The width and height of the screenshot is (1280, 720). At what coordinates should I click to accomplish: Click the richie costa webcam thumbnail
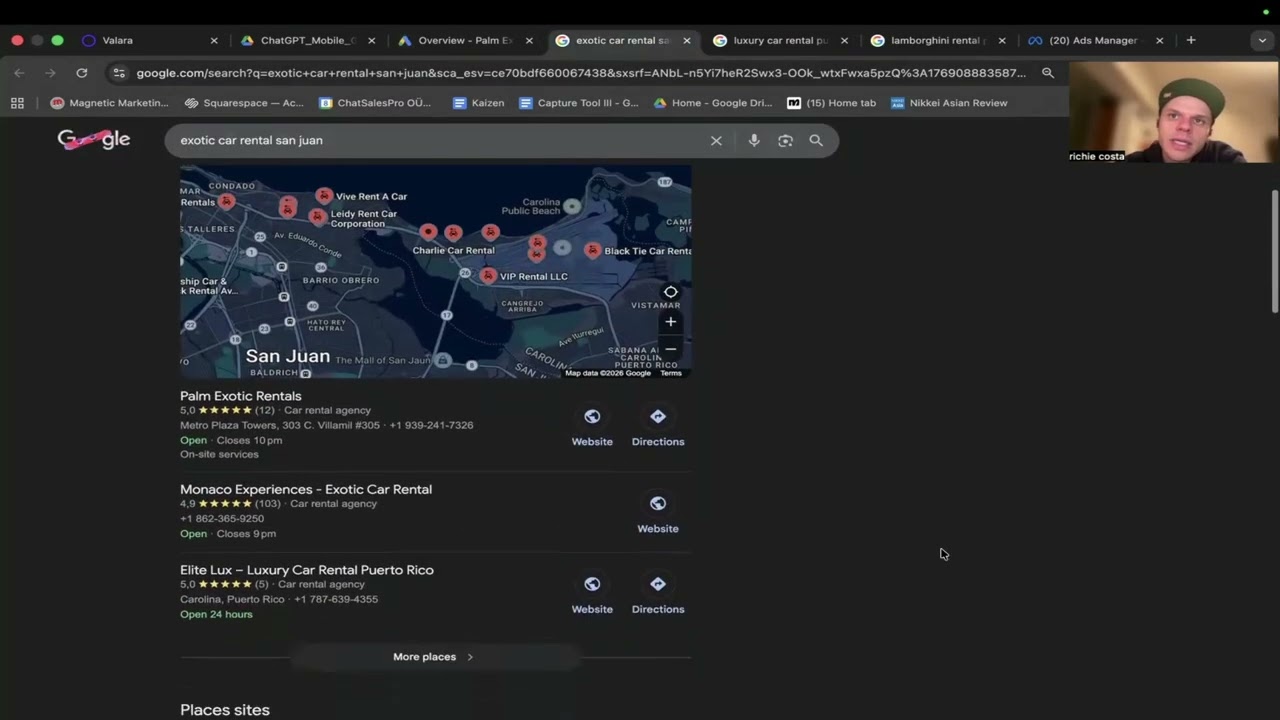[1173, 112]
